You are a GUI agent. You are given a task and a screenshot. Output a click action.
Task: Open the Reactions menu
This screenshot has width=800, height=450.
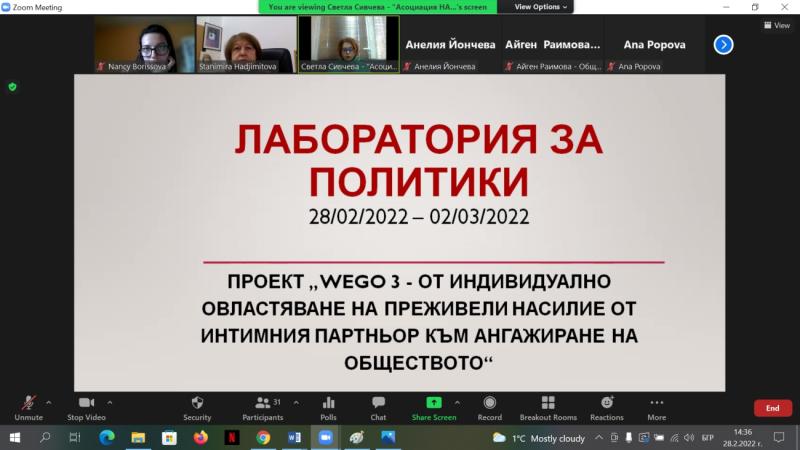pos(606,403)
